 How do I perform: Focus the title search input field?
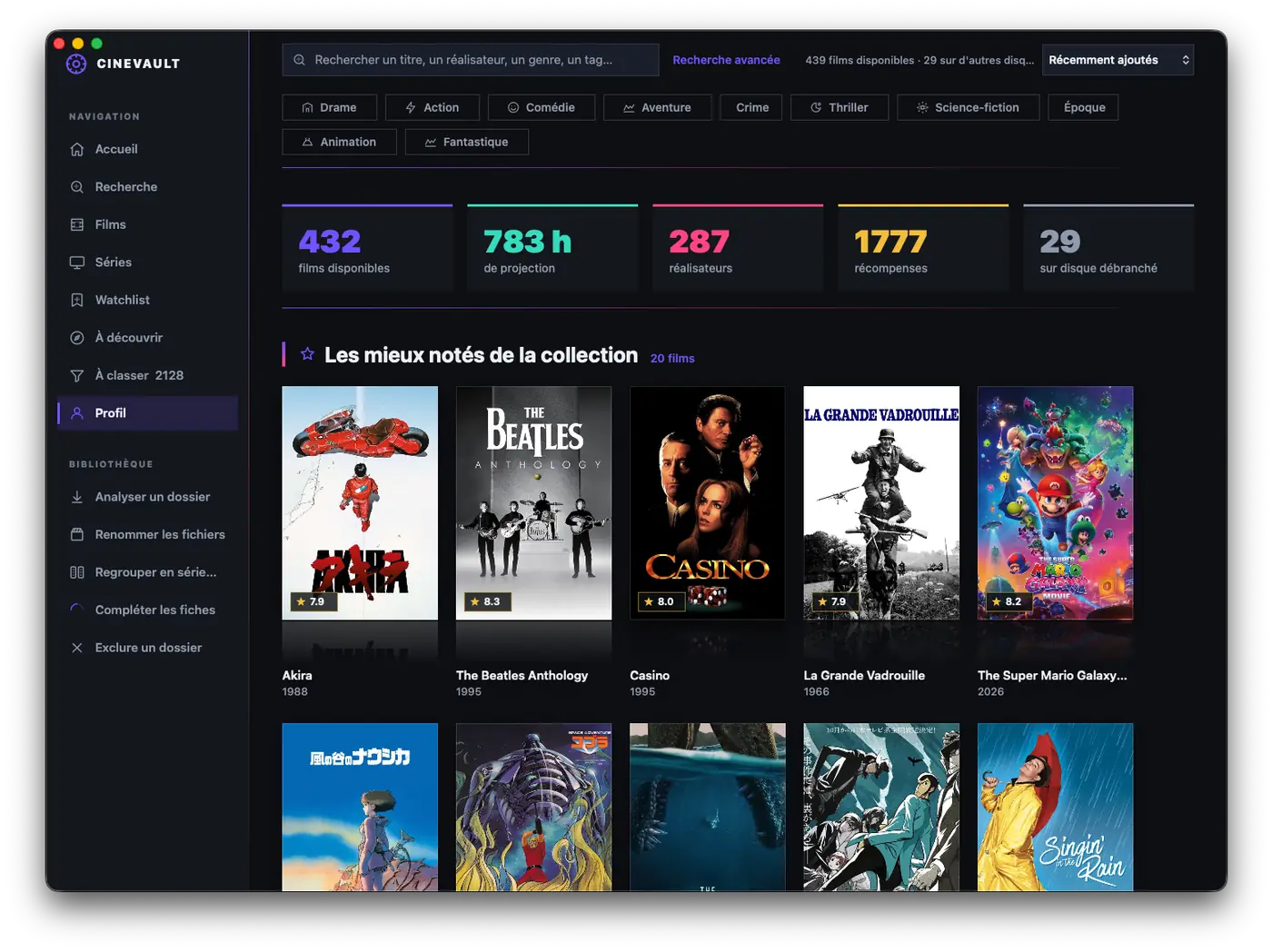[471, 60]
